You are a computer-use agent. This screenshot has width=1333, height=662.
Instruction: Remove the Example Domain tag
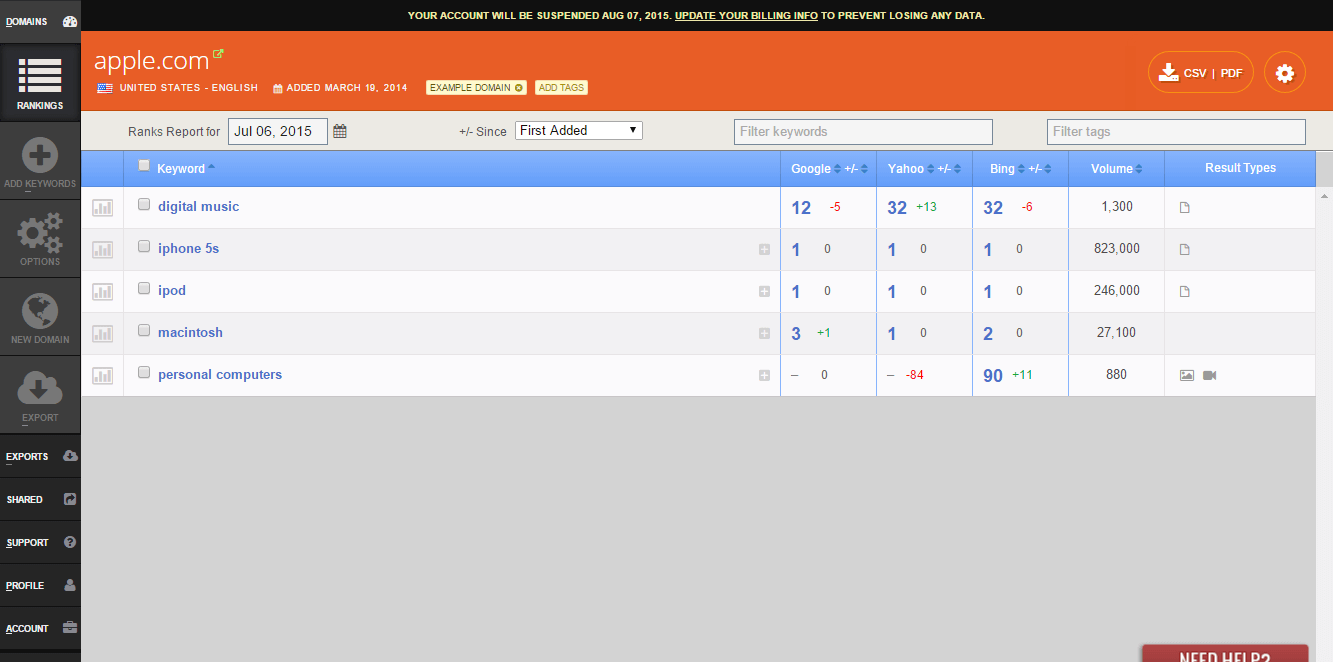pos(519,88)
